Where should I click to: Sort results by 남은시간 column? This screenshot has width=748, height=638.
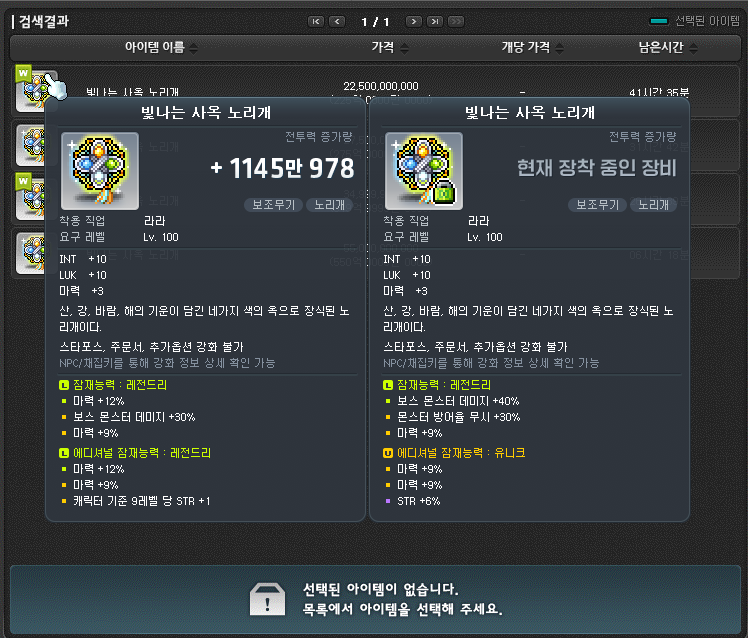pyautogui.click(x=693, y=48)
